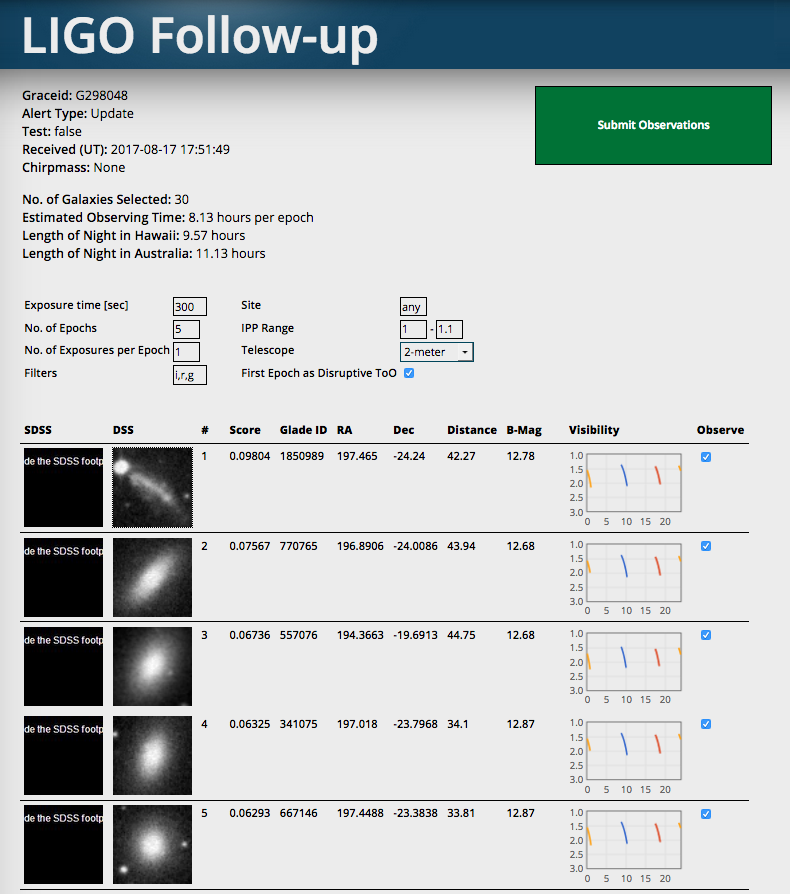
Task: Click the No. of Exposures per Epoch field
Action: tap(186, 352)
